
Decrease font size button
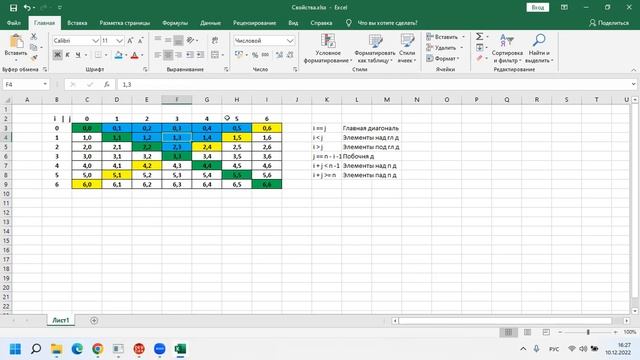140,40
